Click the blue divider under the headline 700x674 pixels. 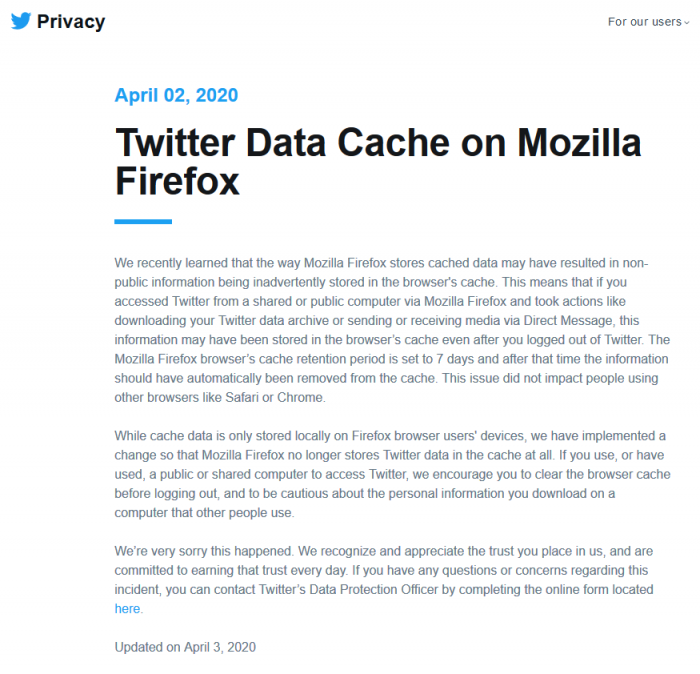pos(143,221)
